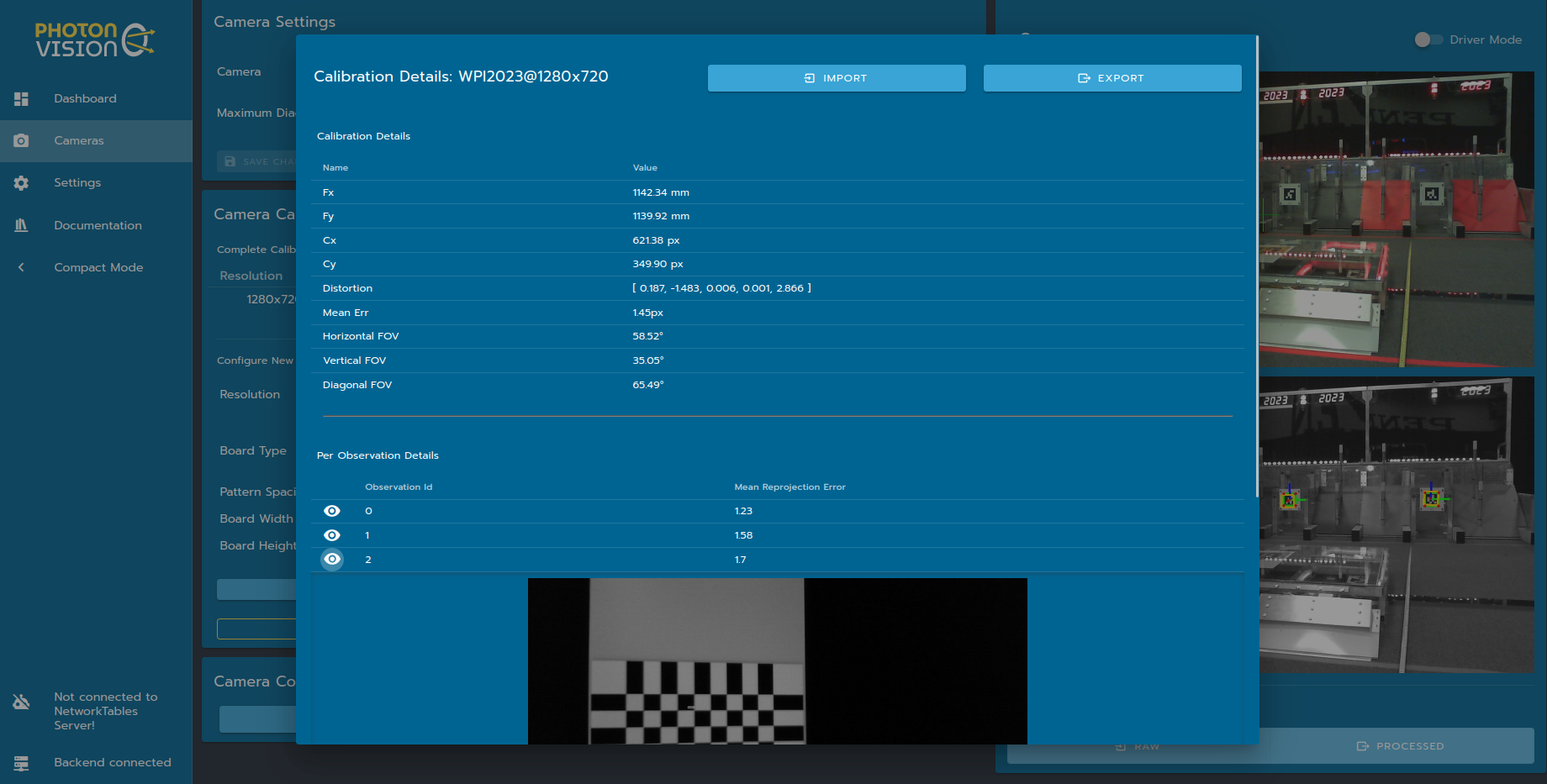Viewport: 1547px width, 784px height.
Task: Open the Documentation menu item
Action: pyautogui.click(x=98, y=225)
